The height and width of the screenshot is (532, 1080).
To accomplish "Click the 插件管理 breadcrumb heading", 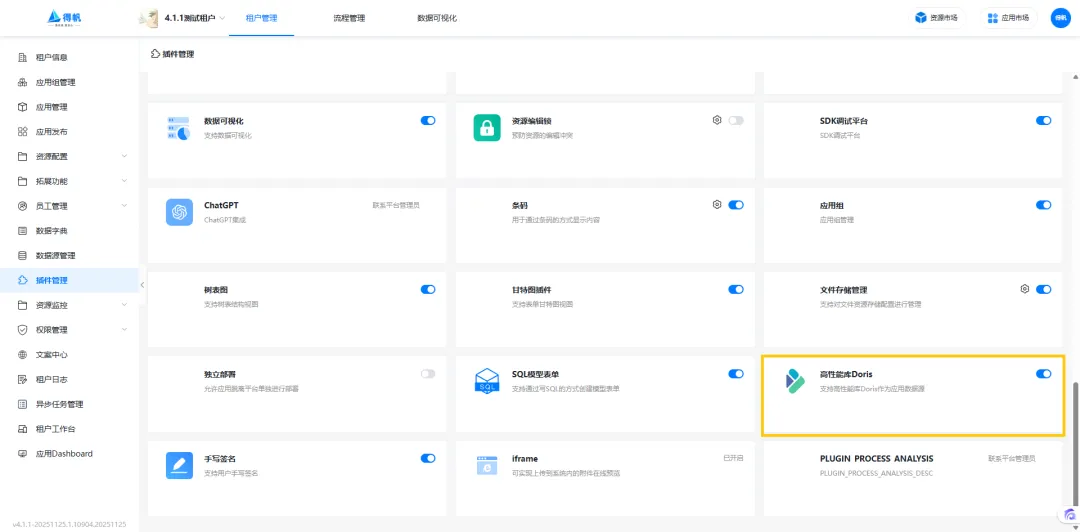I will [x=178, y=54].
